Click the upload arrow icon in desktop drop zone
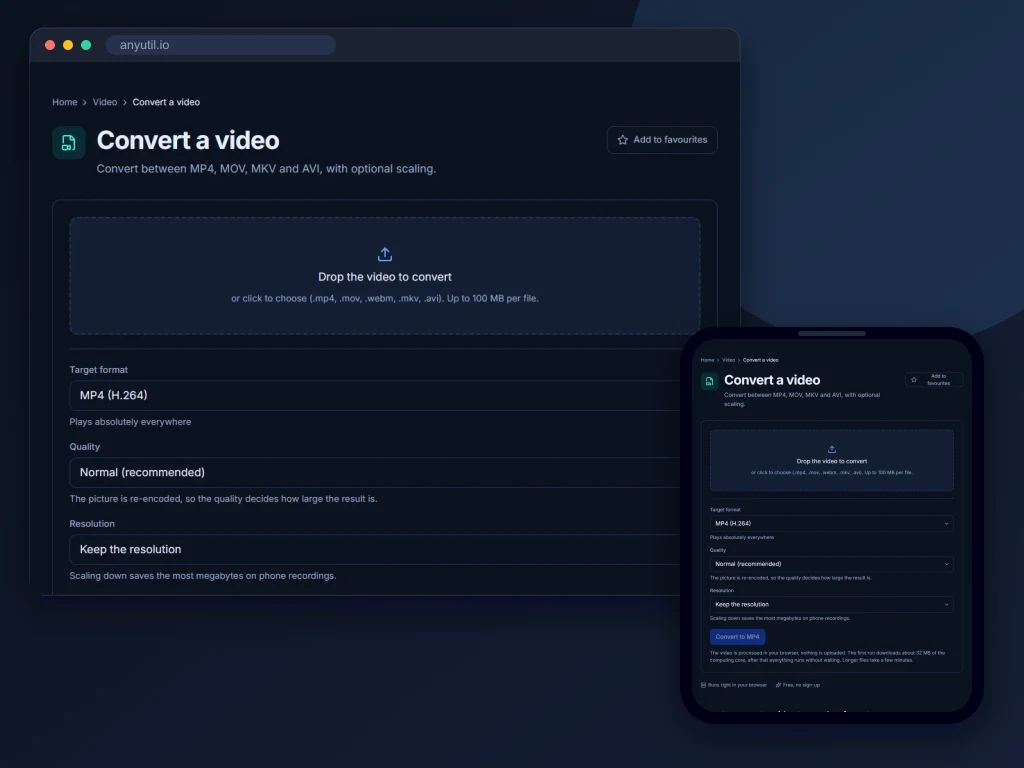 click(385, 254)
